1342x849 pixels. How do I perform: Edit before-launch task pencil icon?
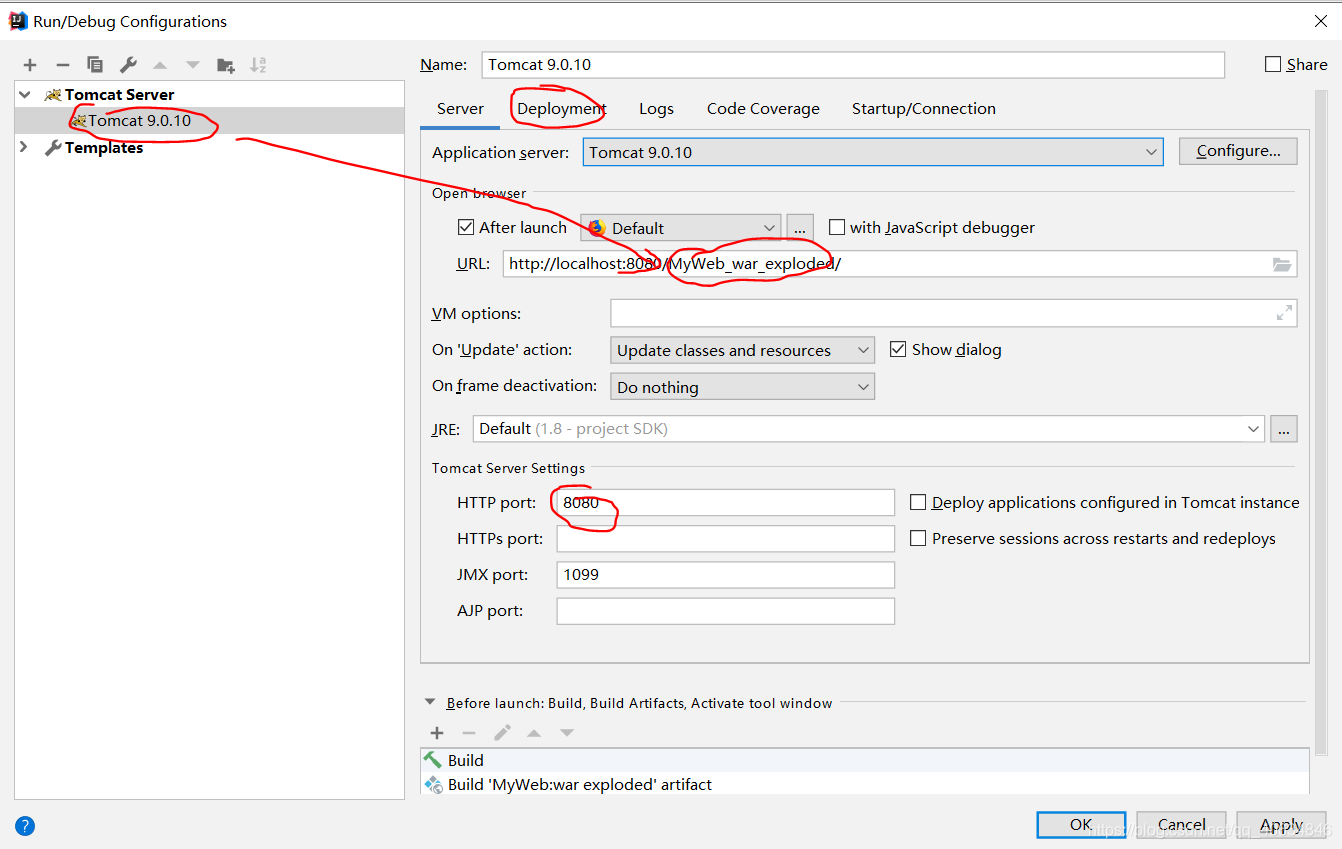click(x=502, y=733)
